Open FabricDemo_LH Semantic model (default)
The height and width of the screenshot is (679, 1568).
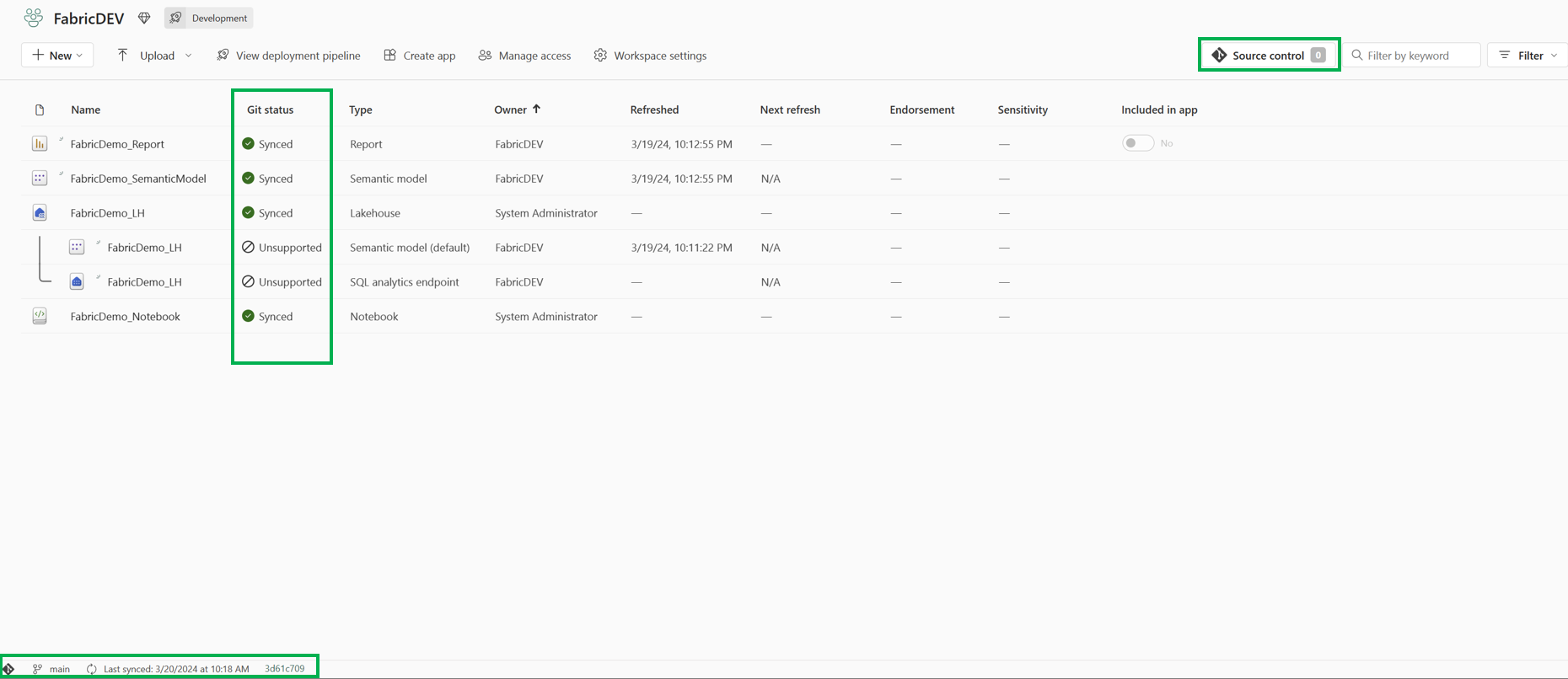click(x=144, y=248)
